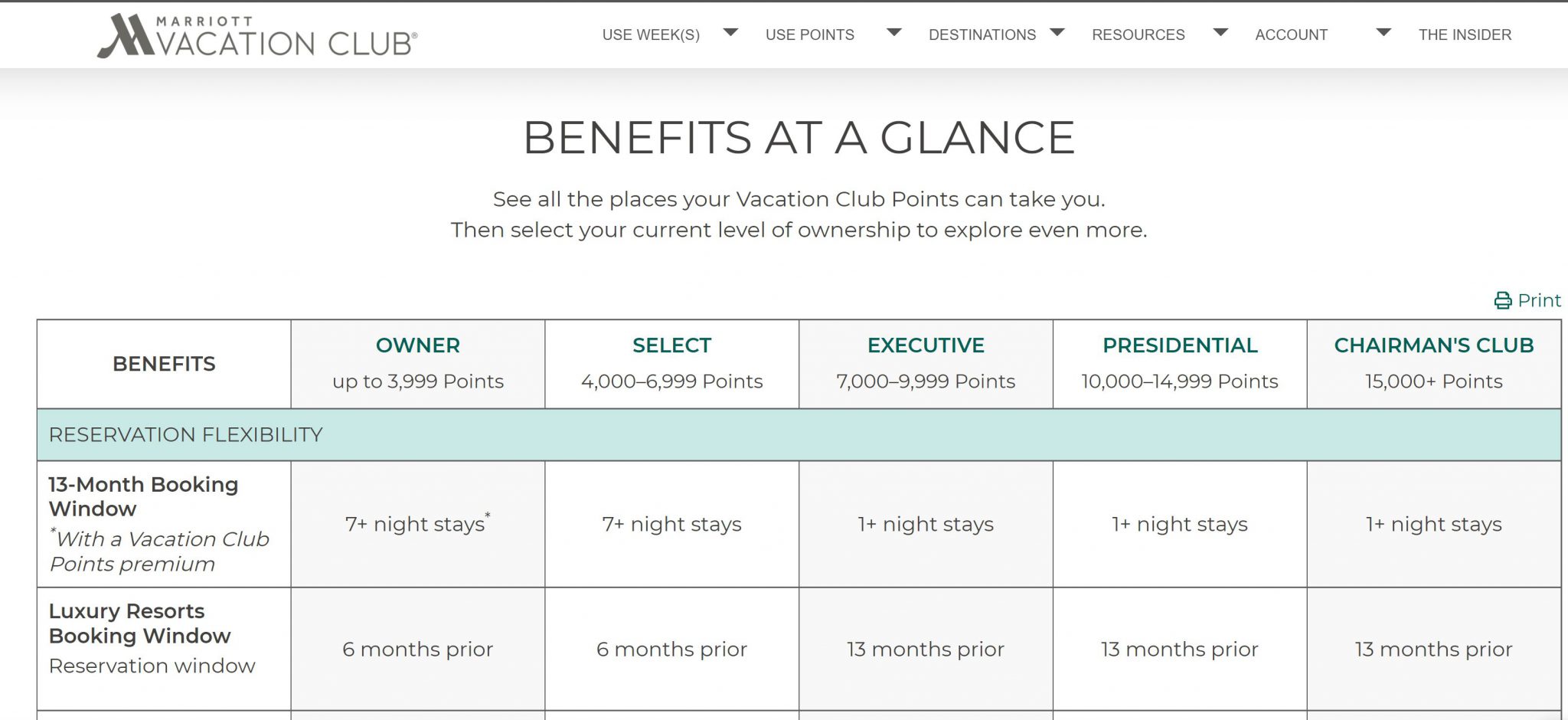This screenshot has height=720, width=1568.
Task: Expand the USE WEEK(S) dropdown arrow
Action: [x=732, y=32]
